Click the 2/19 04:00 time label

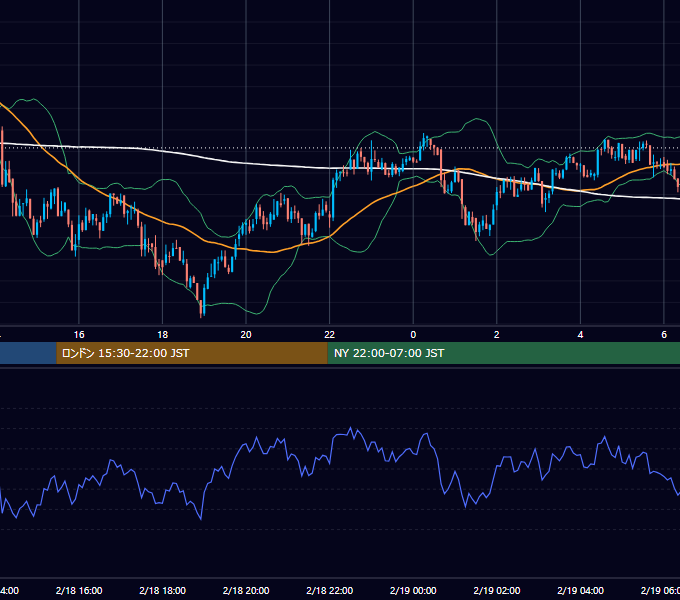pos(580,590)
